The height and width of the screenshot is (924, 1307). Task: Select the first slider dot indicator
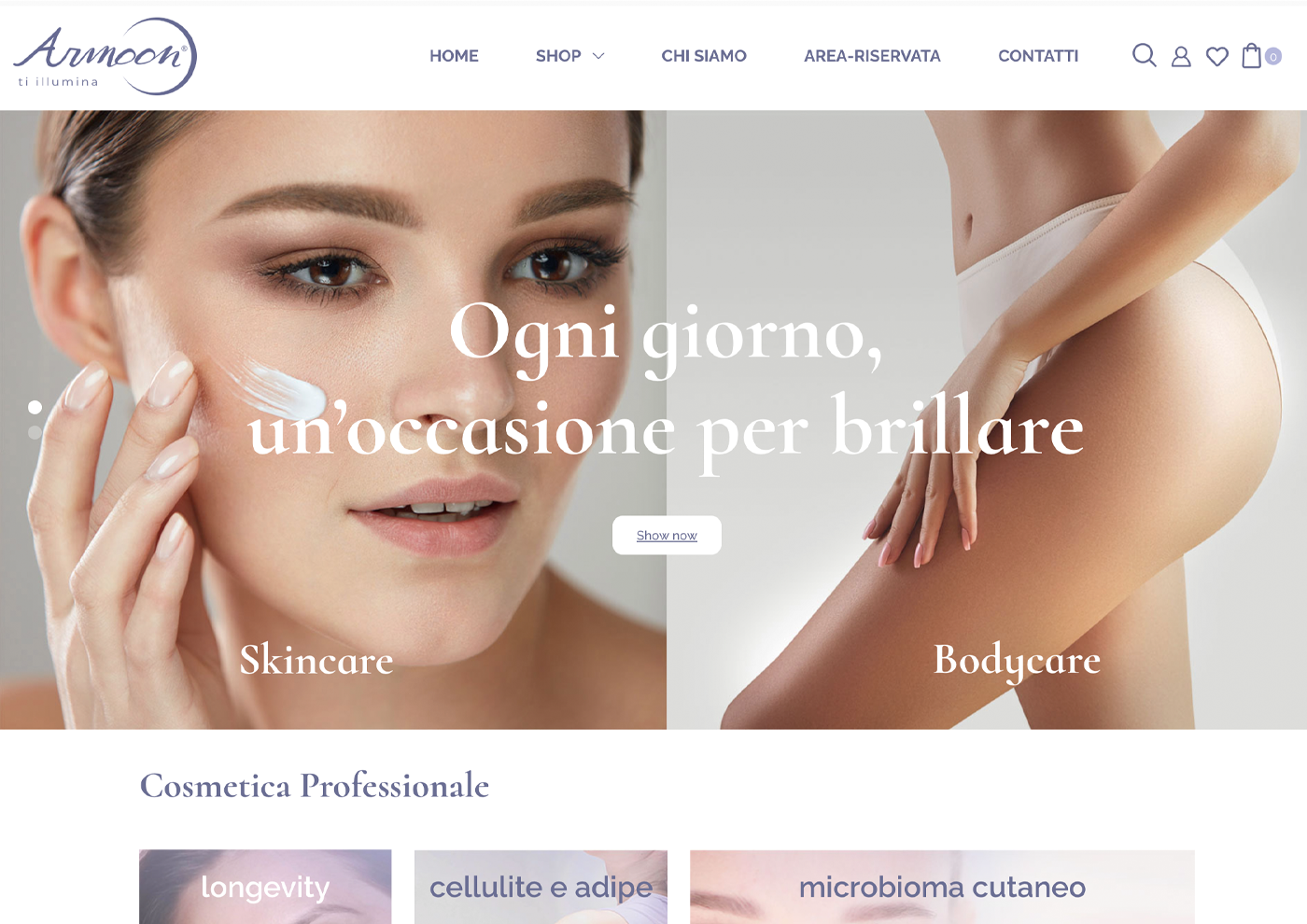pos(35,407)
